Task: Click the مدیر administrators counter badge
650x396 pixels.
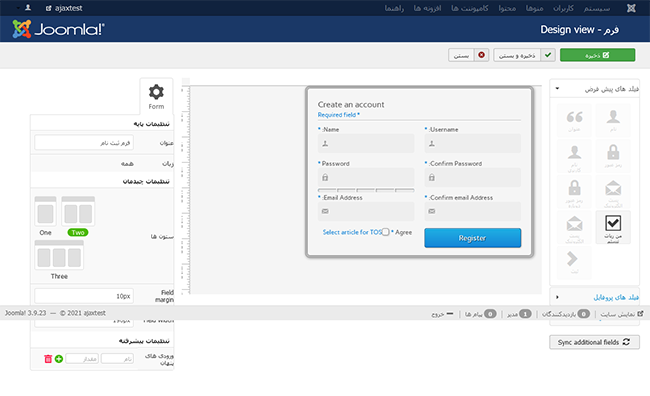Action: coord(525,314)
